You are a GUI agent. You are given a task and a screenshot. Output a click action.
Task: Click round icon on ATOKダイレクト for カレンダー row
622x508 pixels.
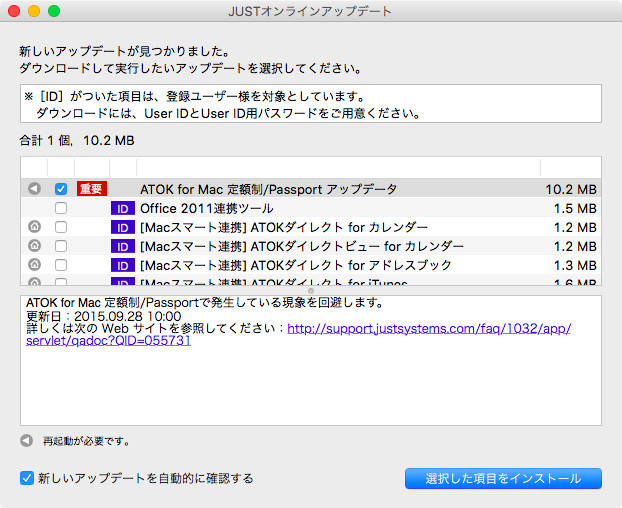[x=35, y=227]
